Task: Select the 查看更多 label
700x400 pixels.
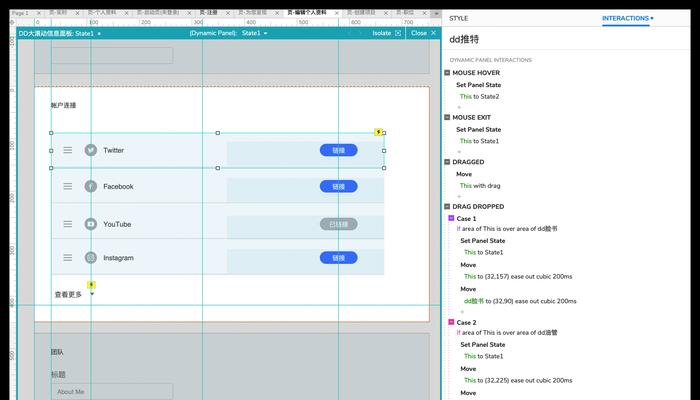Action: pos(68,294)
